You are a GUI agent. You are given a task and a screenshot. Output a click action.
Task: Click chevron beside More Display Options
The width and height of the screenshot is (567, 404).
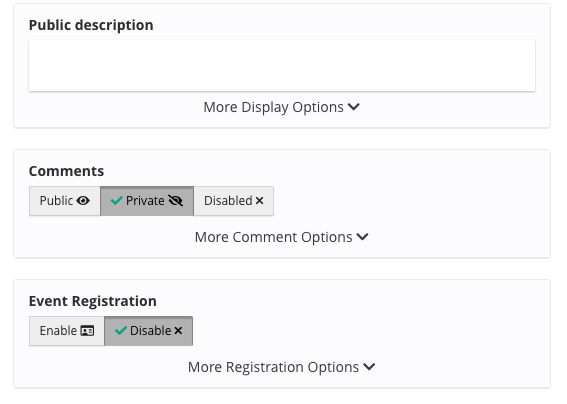tap(354, 107)
